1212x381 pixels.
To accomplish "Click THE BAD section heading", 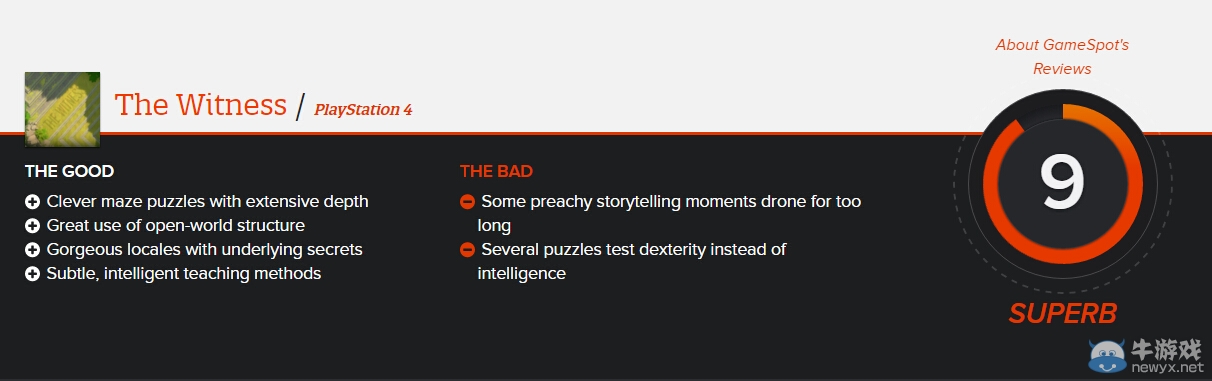I will pos(496,171).
